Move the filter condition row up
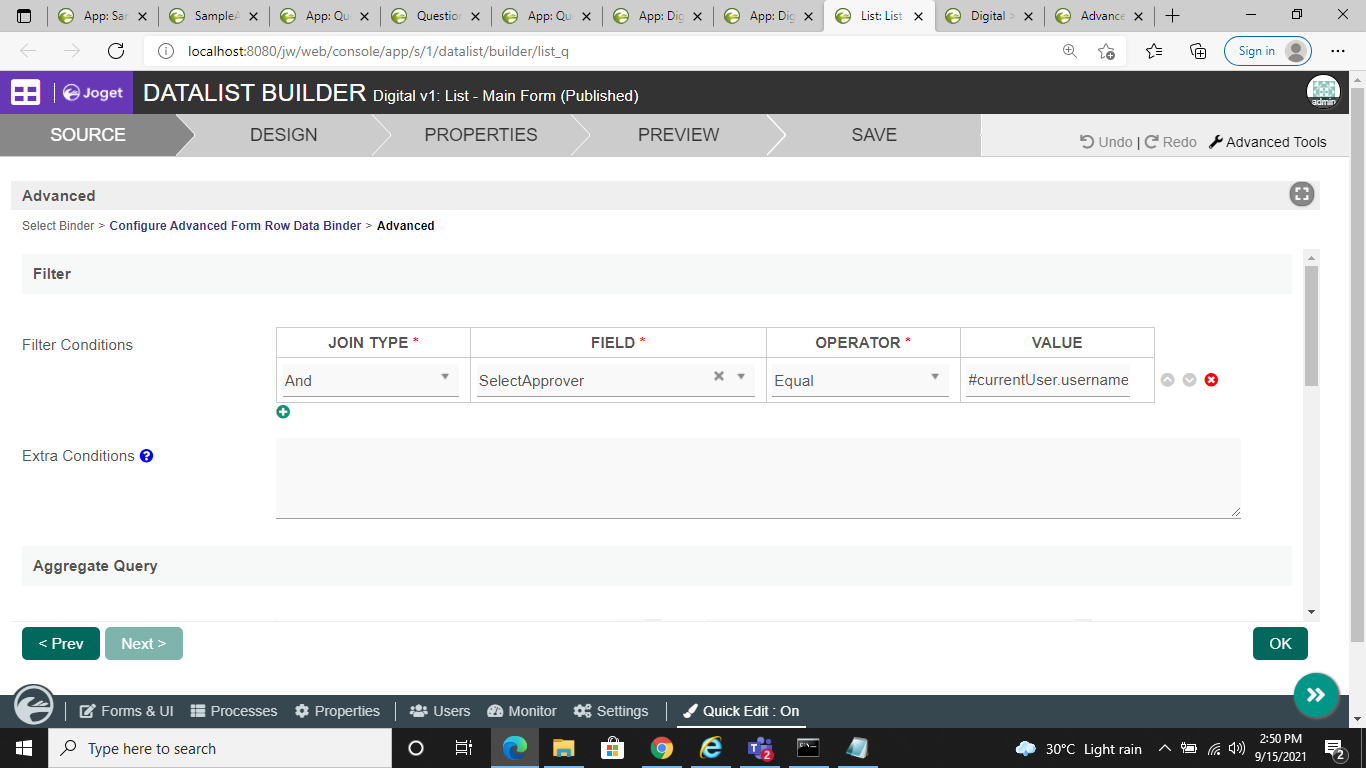The height and width of the screenshot is (768, 1366). 1167,380
